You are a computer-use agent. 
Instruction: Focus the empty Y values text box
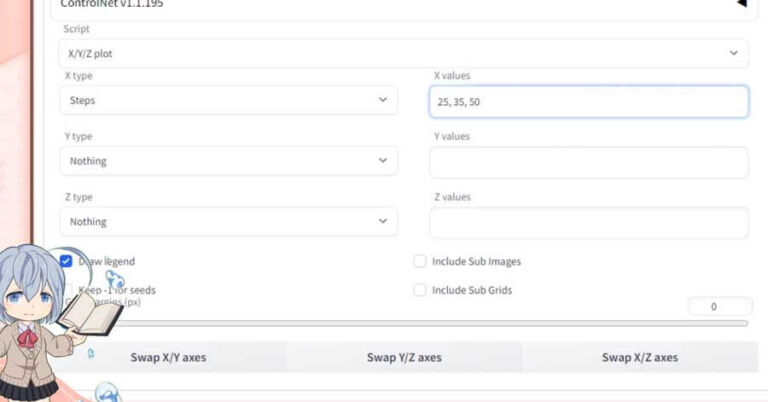(x=588, y=162)
